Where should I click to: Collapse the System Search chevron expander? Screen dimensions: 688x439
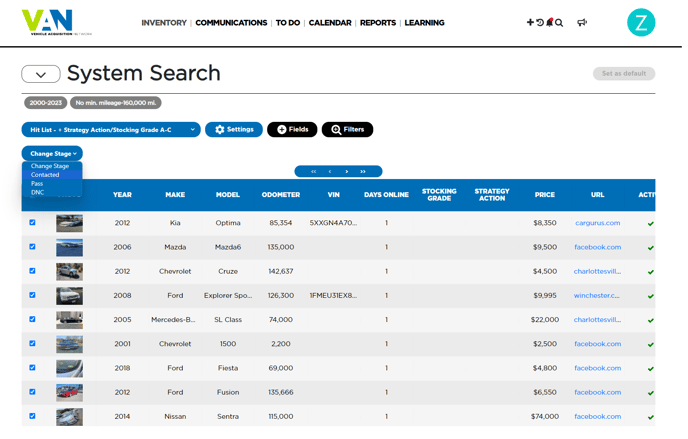tap(41, 75)
